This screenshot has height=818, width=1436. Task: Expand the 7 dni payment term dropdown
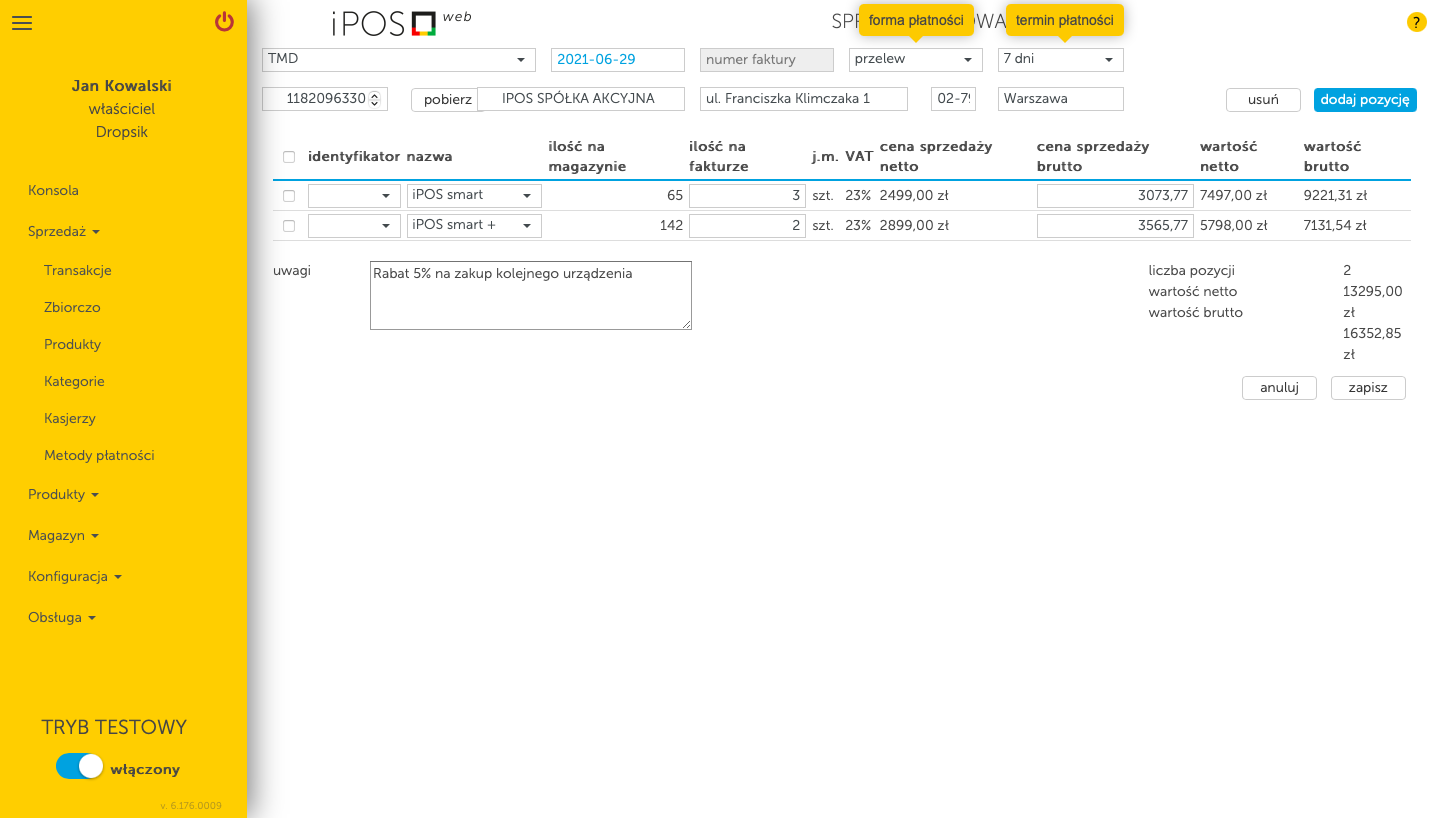coord(1060,59)
